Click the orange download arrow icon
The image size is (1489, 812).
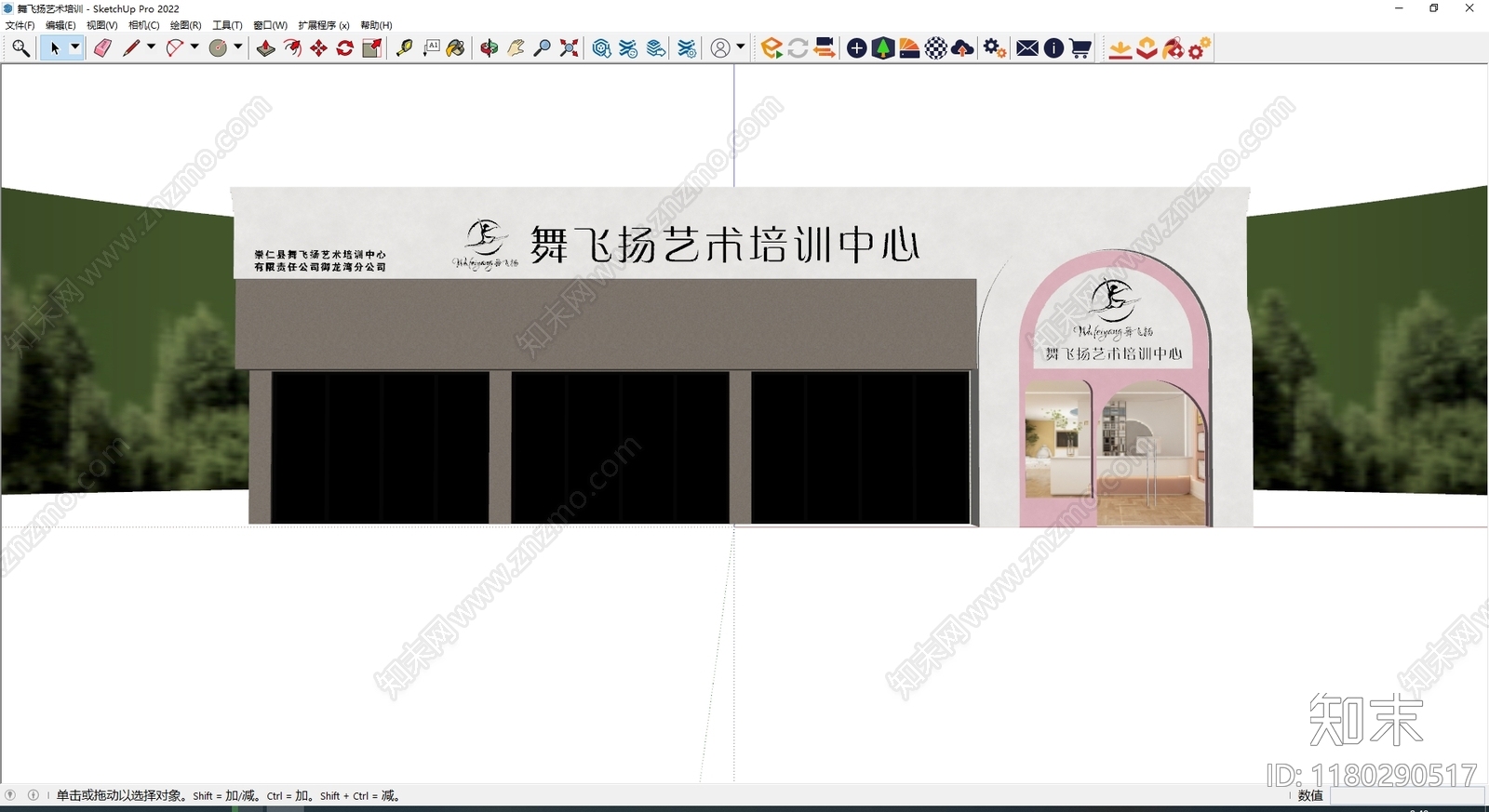(x=1120, y=48)
